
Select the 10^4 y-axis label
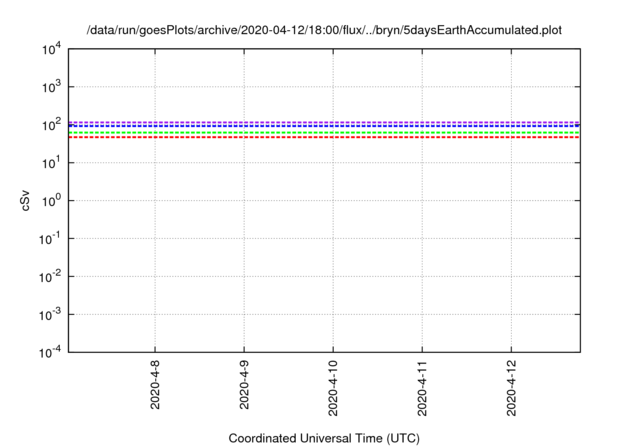(51, 50)
